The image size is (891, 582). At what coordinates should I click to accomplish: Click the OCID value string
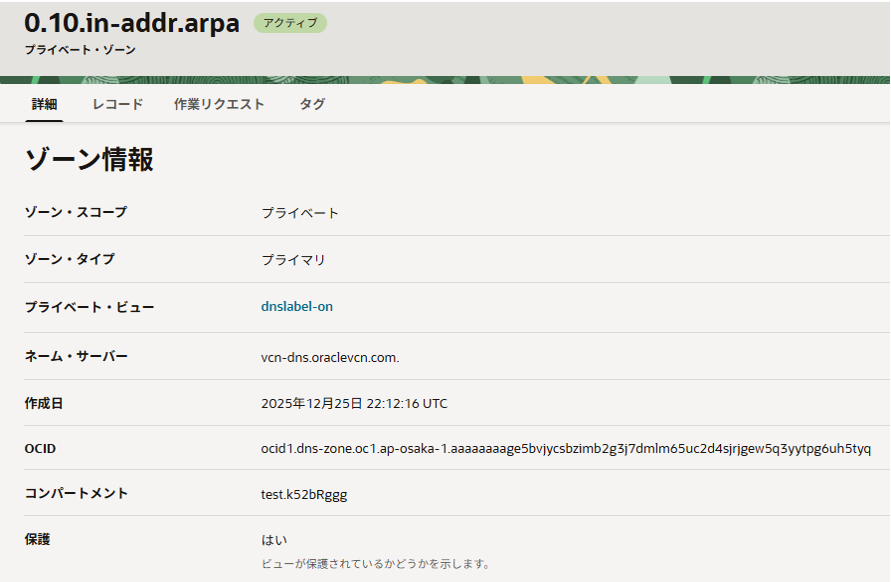pyautogui.click(x=566, y=449)
